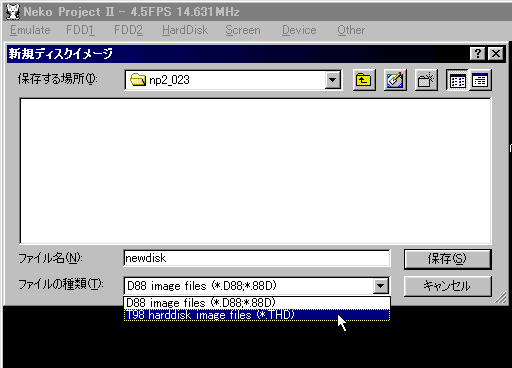Switch to details view icon
The height and width of the screenshot is (368, 512).
tap(480, 80)
